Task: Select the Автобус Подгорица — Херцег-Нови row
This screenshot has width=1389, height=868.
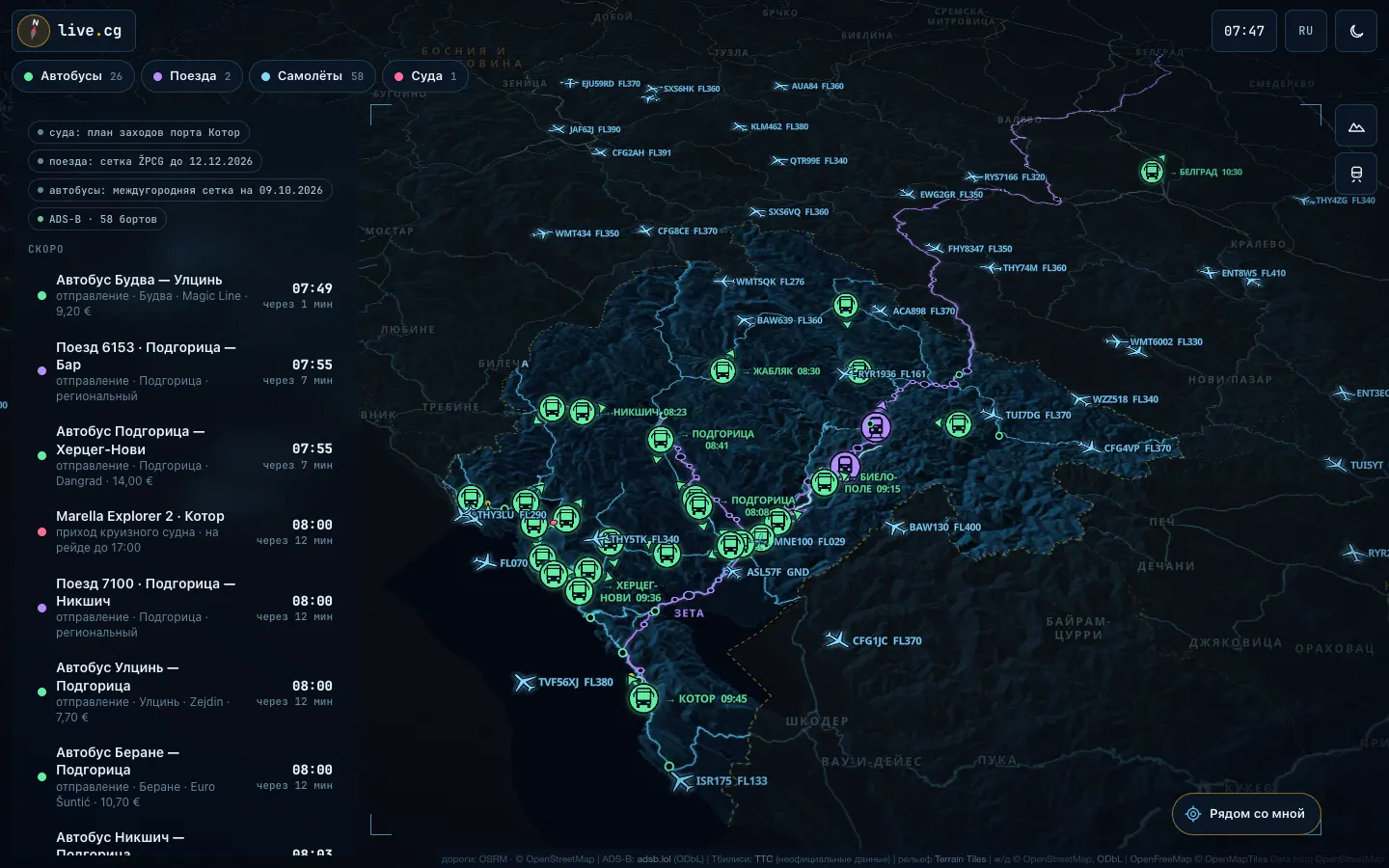Action: 183,455
